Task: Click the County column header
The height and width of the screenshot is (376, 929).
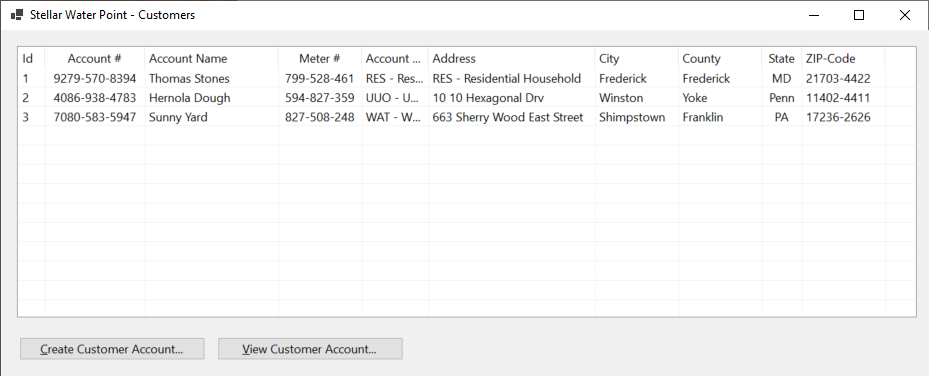Action: tap(720, 59)
